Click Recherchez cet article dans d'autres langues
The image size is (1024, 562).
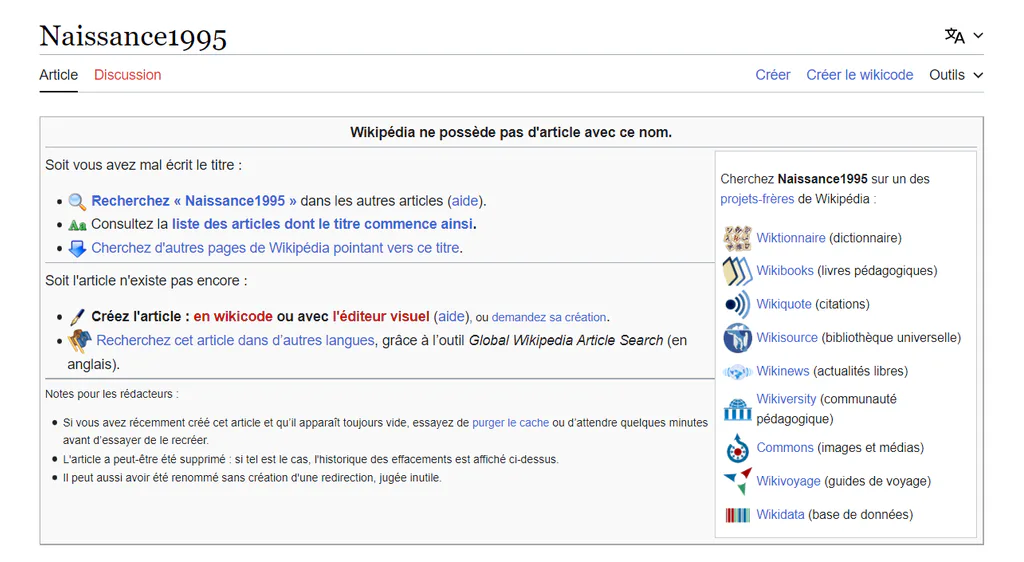pos(235,341)
